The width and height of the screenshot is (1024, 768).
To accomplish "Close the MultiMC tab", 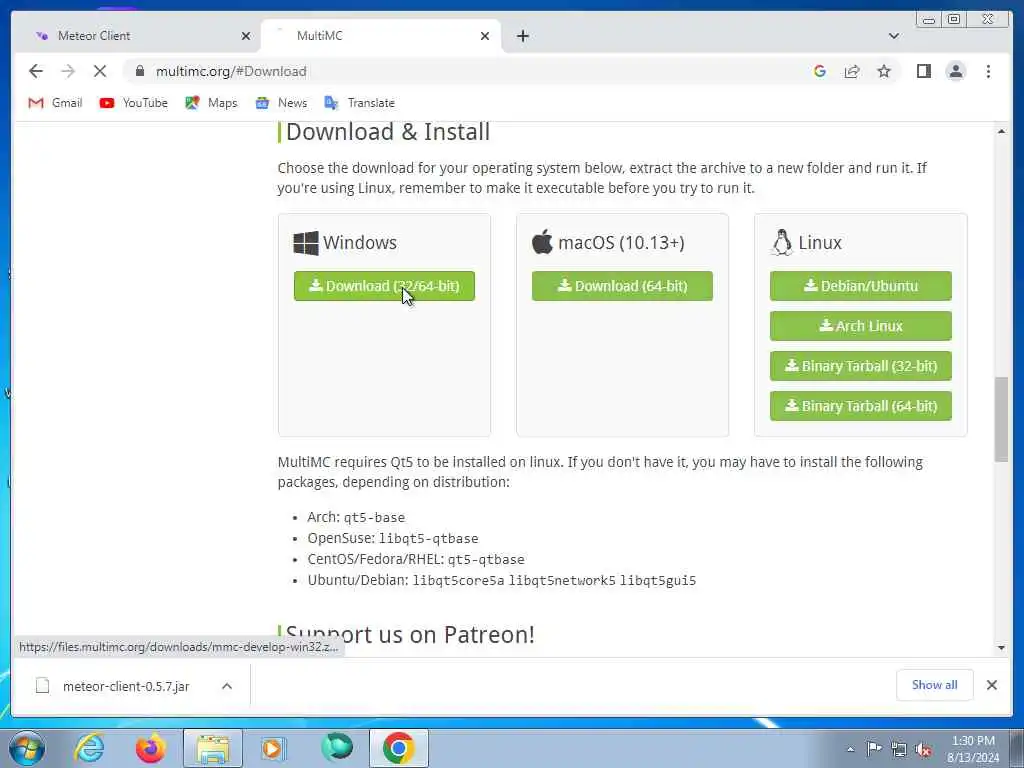I will click(485, 36).
